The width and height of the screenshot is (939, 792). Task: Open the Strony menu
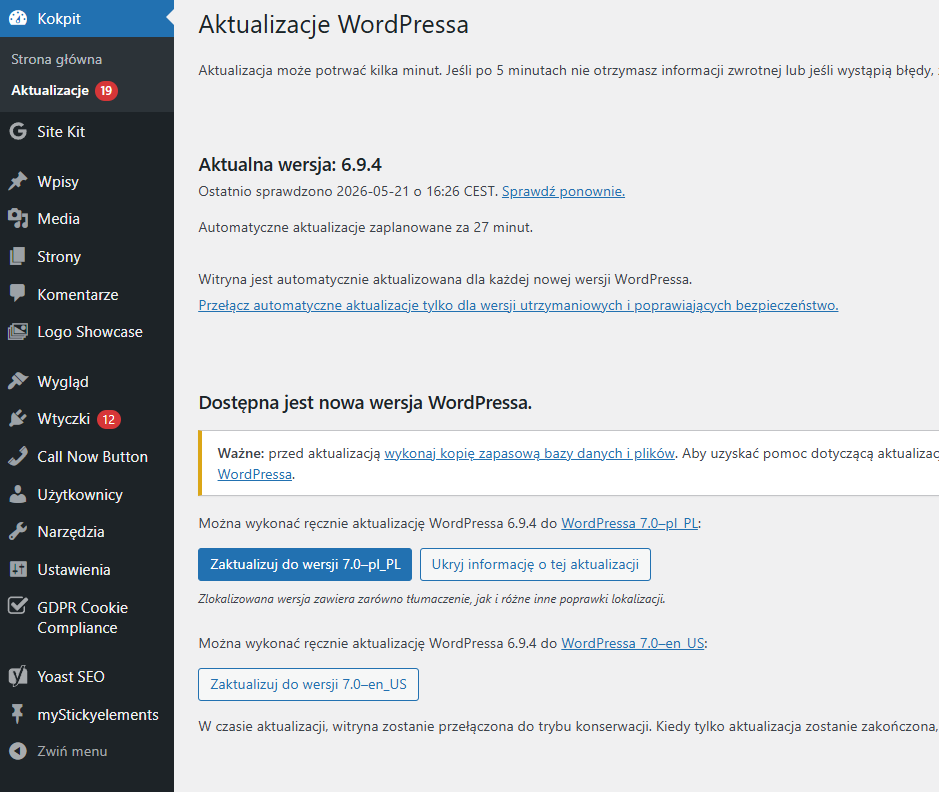point(87,257)
